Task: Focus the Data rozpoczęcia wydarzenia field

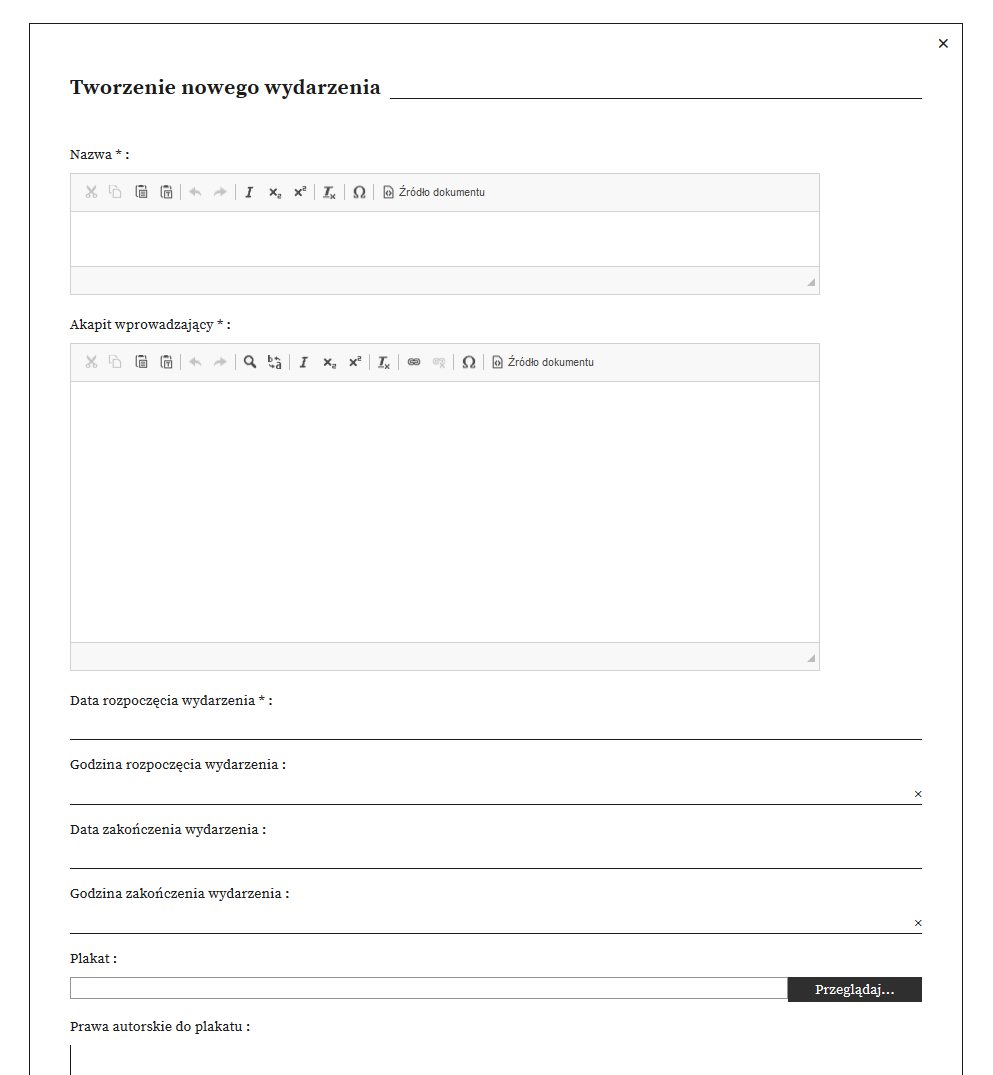Action: pyautogui.click(x=495, y=727)
